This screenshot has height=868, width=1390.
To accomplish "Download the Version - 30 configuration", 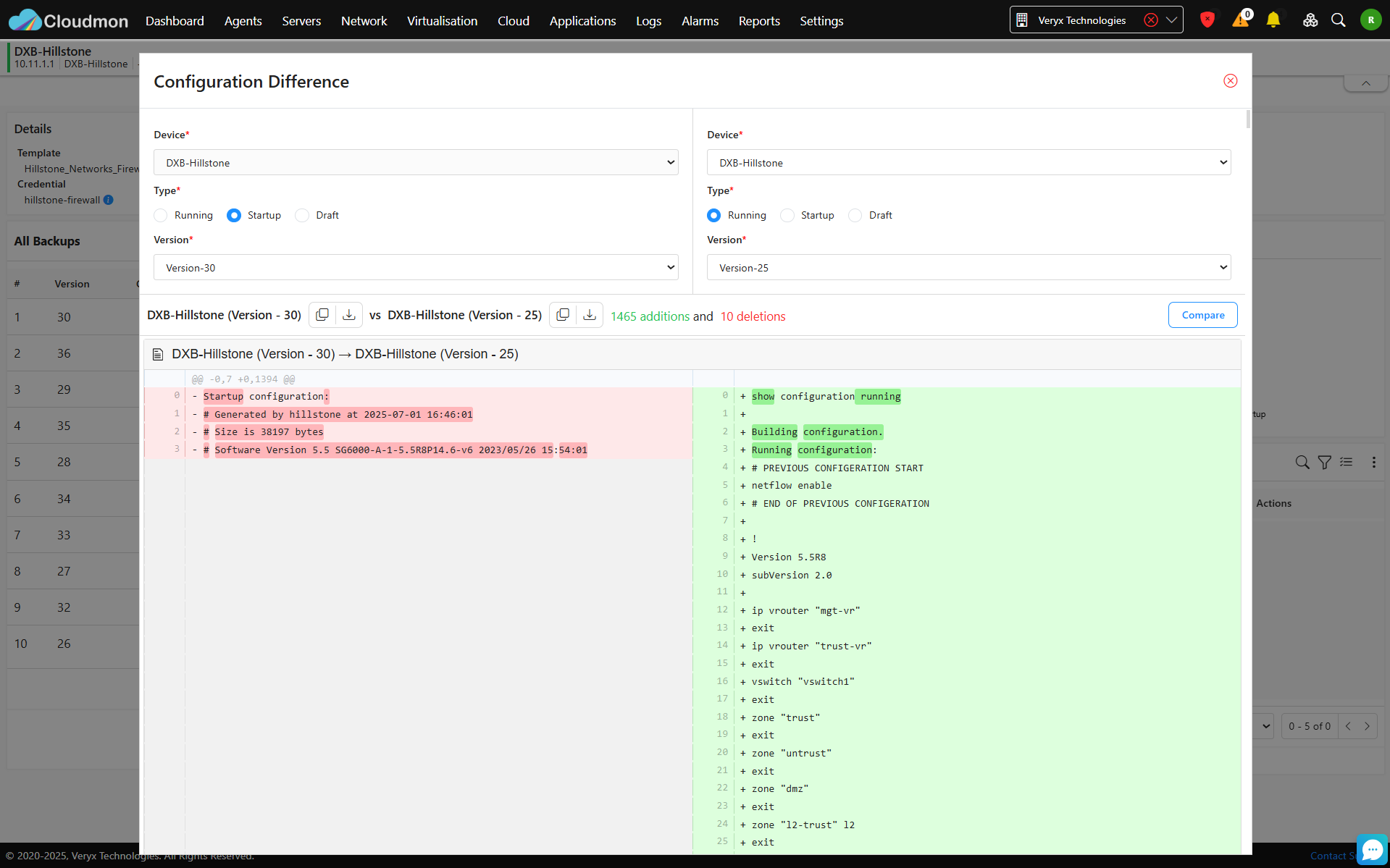I will tap(349, 315).
